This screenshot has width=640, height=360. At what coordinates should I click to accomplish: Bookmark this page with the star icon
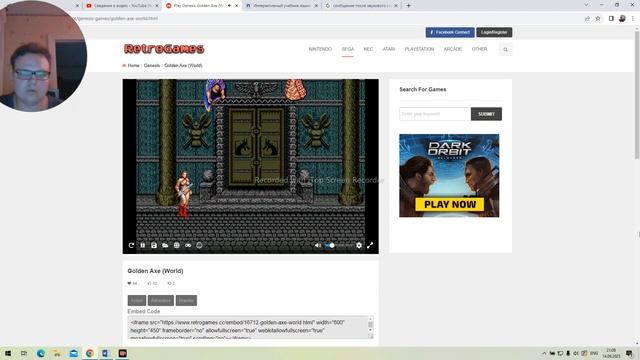pos(598,18)
